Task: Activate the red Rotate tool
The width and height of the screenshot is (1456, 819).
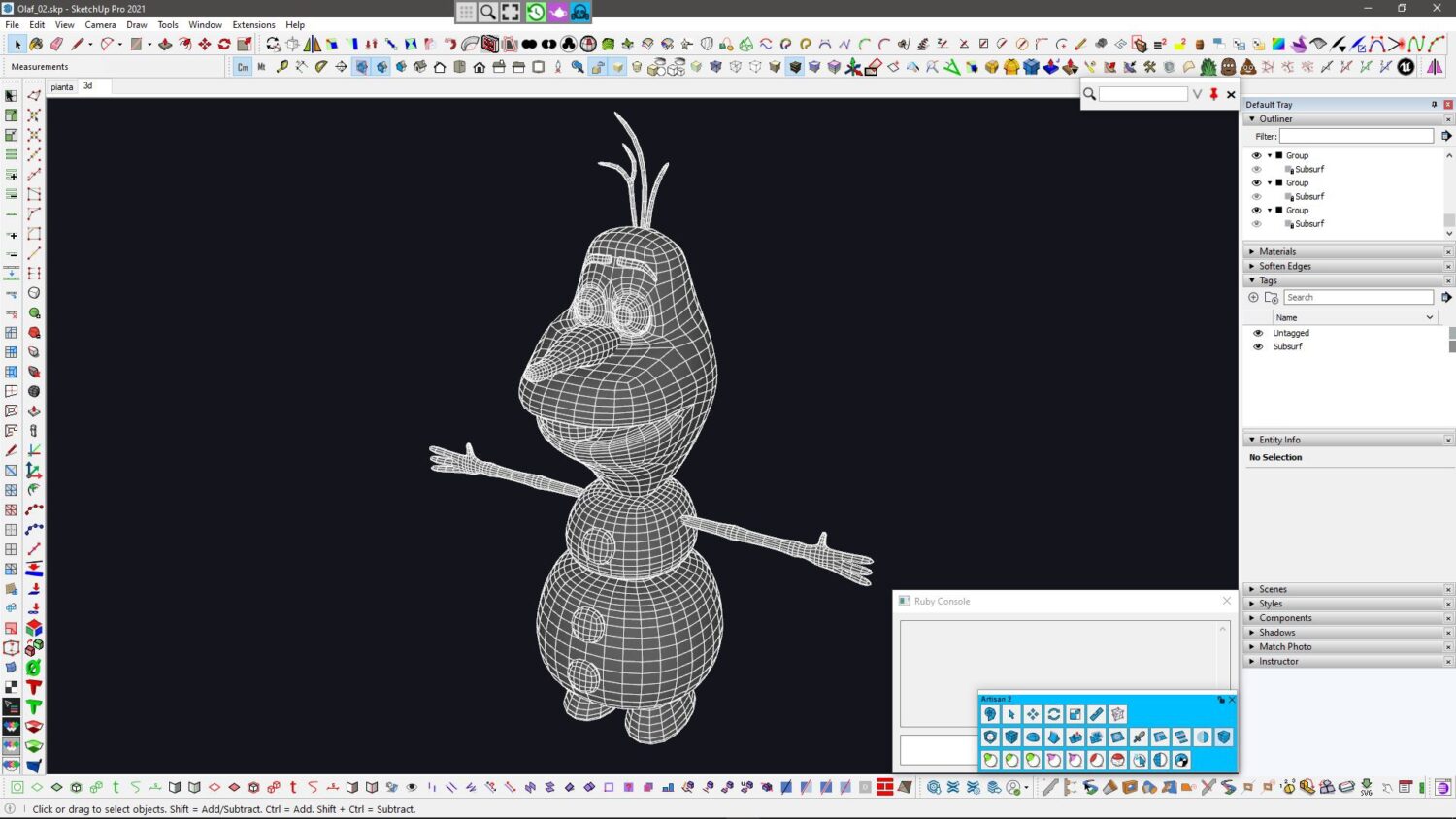Action: click(x=224, y=45)
